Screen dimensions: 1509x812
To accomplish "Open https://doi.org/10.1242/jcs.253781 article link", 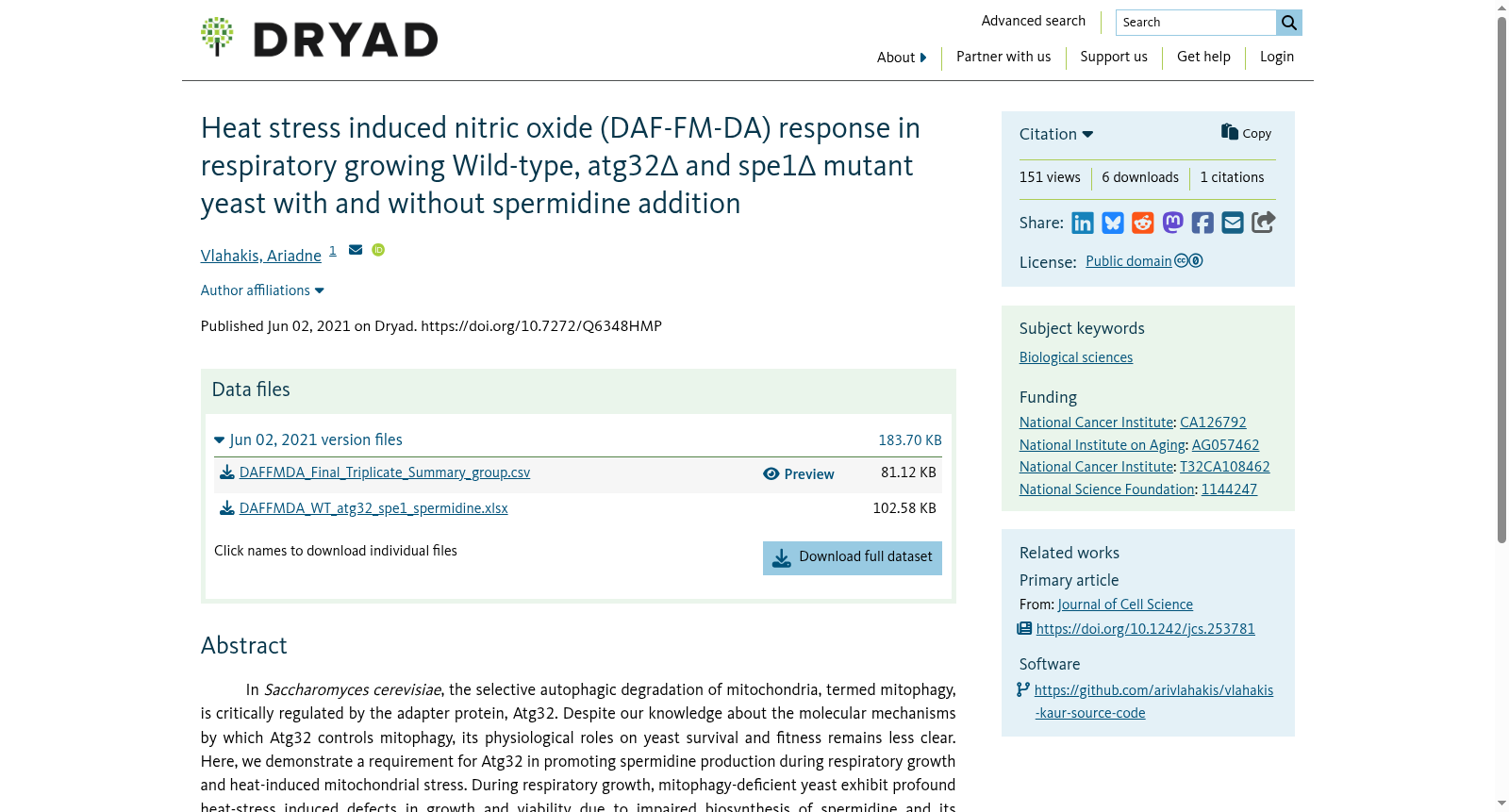I will click(1146, 629).
